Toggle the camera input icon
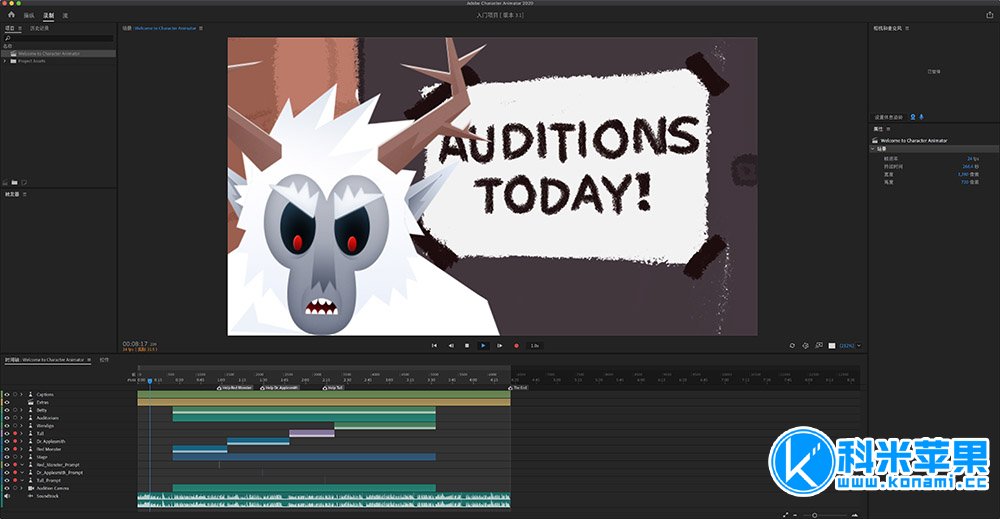Screen dimensions: 1000x519 913,117
